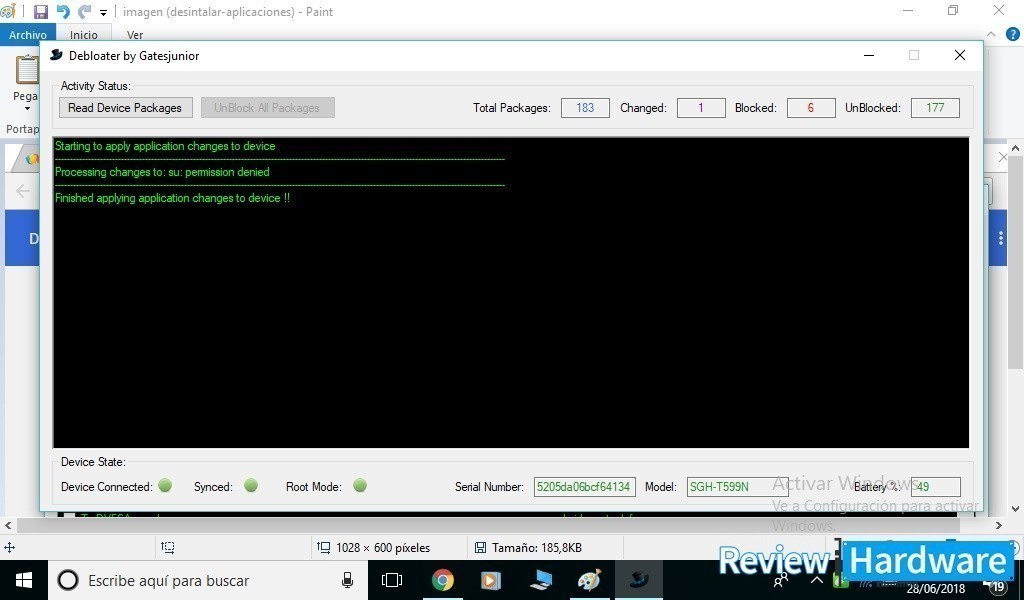Click the computer monitor icon in the taskbar
1028x600 pixels.
tap(540, 580)
